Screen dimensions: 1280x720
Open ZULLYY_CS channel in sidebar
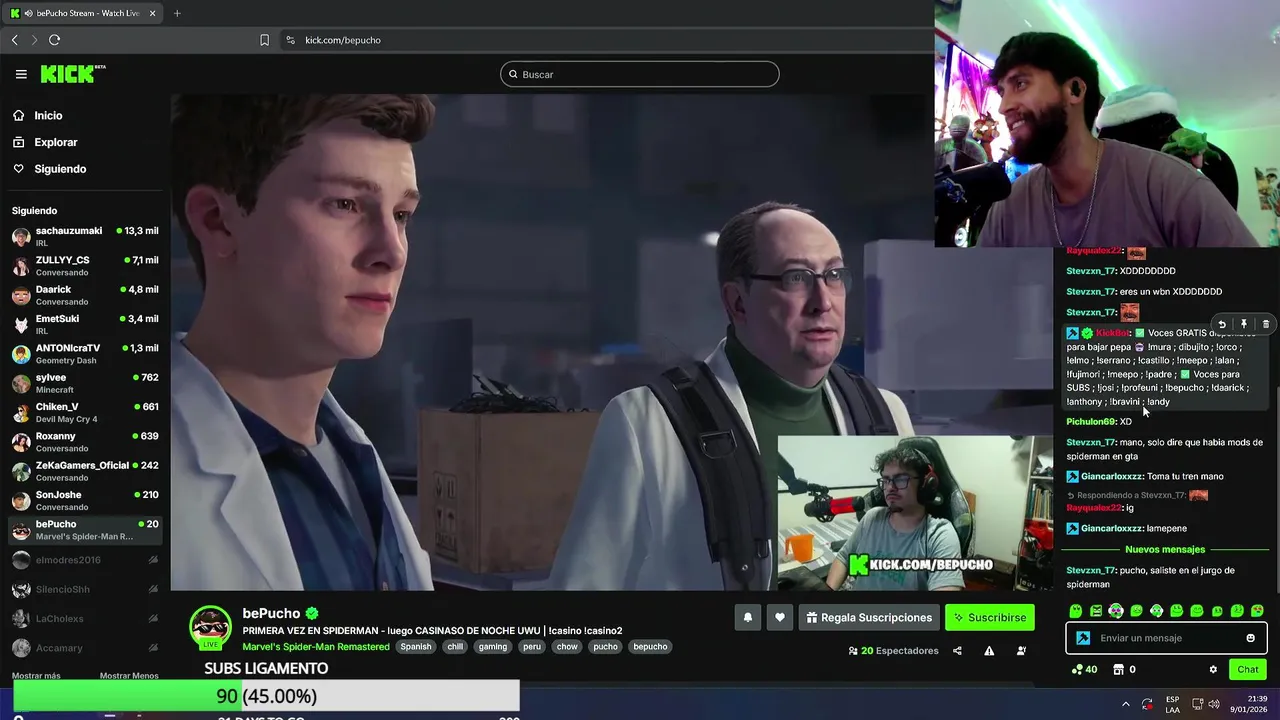[84, 266]
